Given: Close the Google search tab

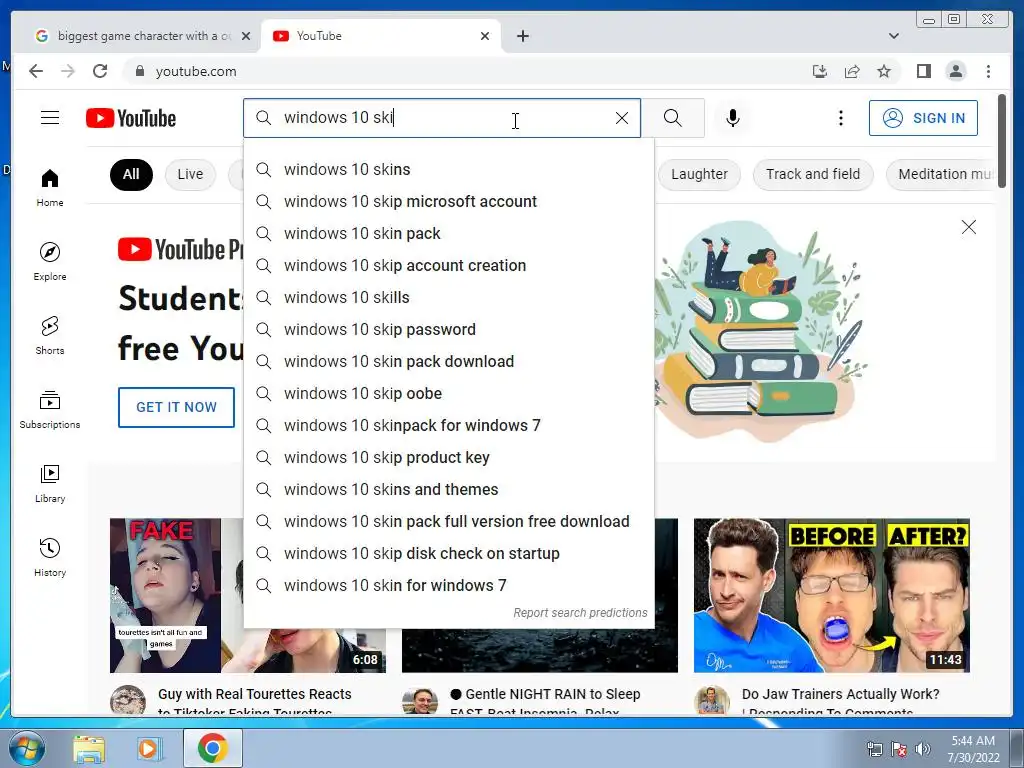Looking at the screenshot, I should (x=246, y=36).
